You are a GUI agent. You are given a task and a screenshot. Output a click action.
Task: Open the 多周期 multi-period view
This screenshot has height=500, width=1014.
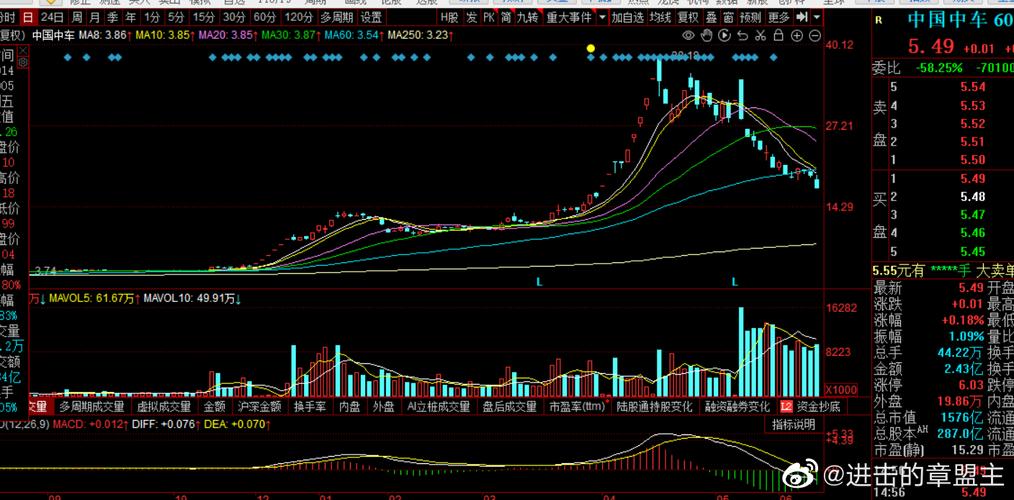(337, 17)
